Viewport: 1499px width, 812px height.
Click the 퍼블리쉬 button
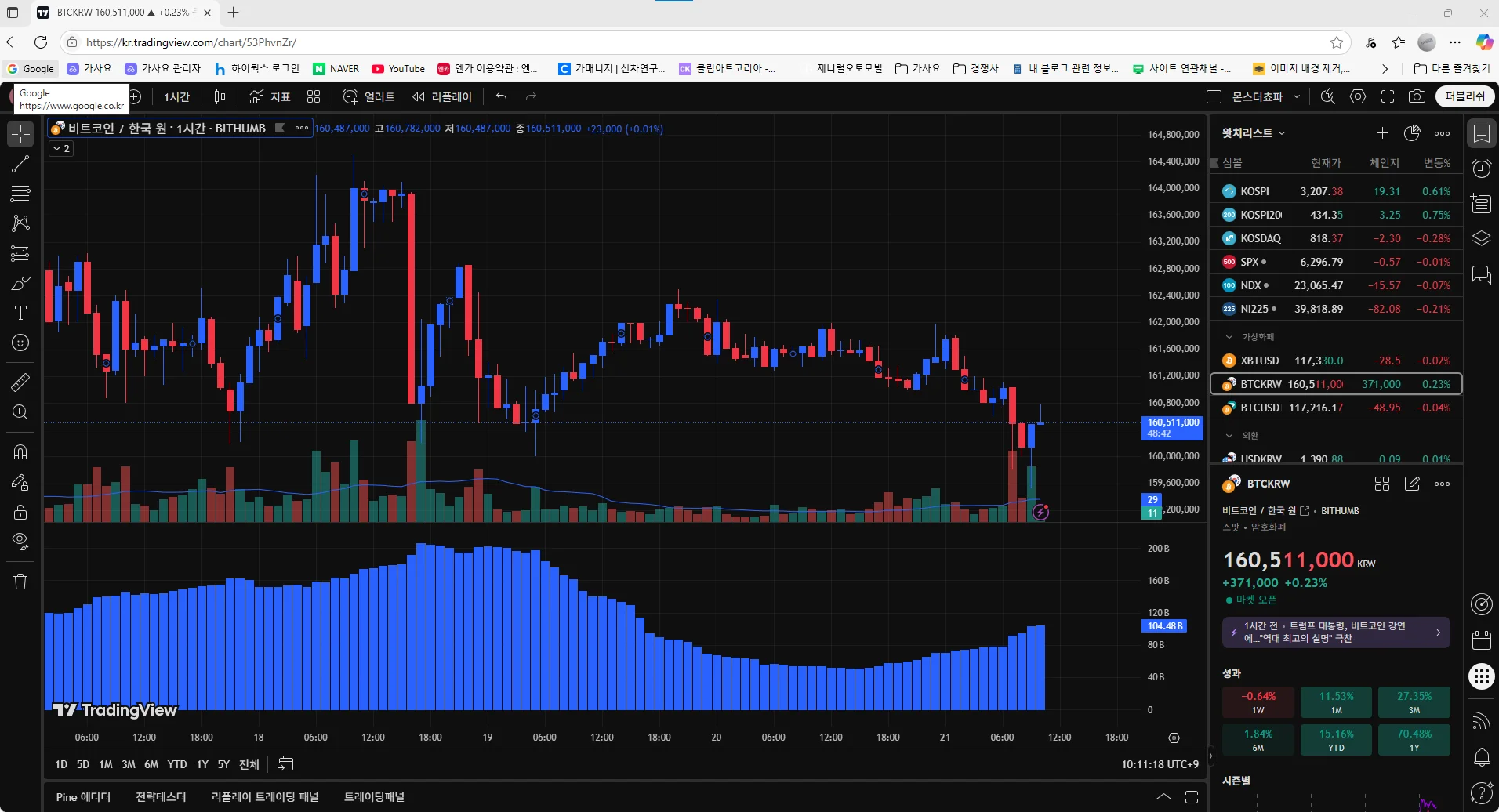click(x=1465, y=96)
